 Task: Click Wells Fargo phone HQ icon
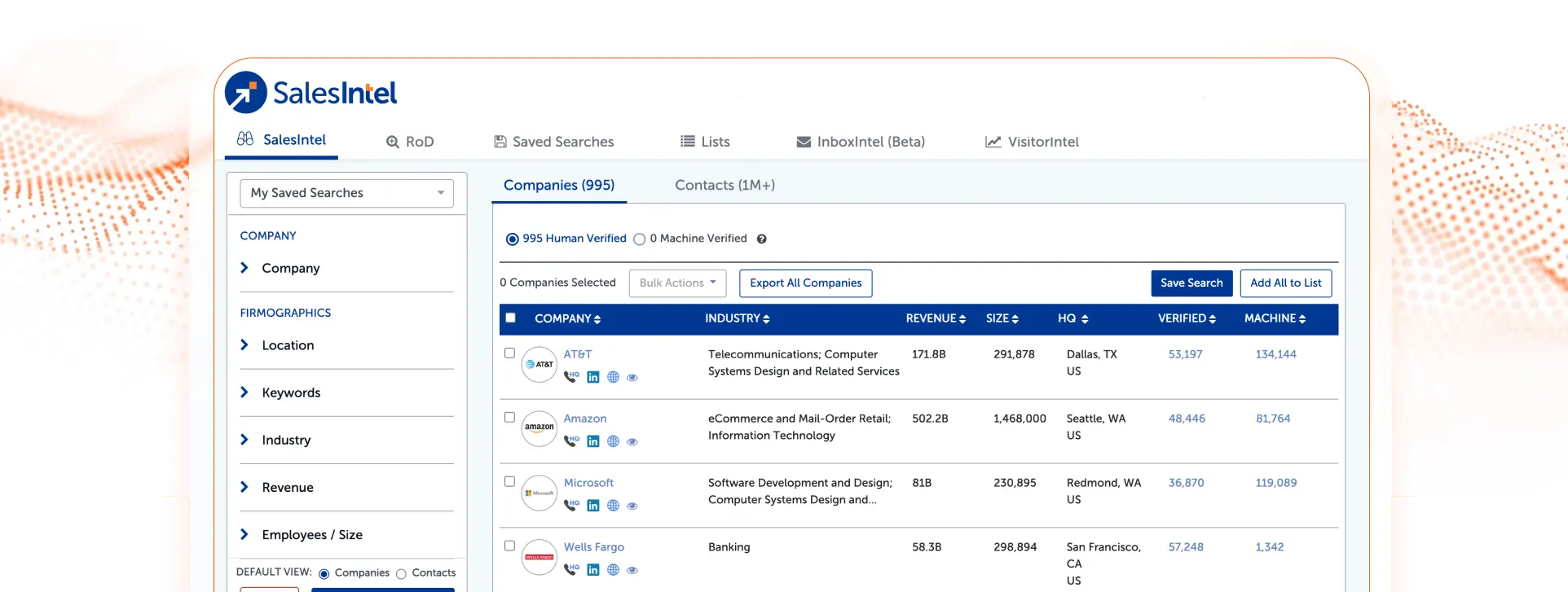tap(571, 570)
